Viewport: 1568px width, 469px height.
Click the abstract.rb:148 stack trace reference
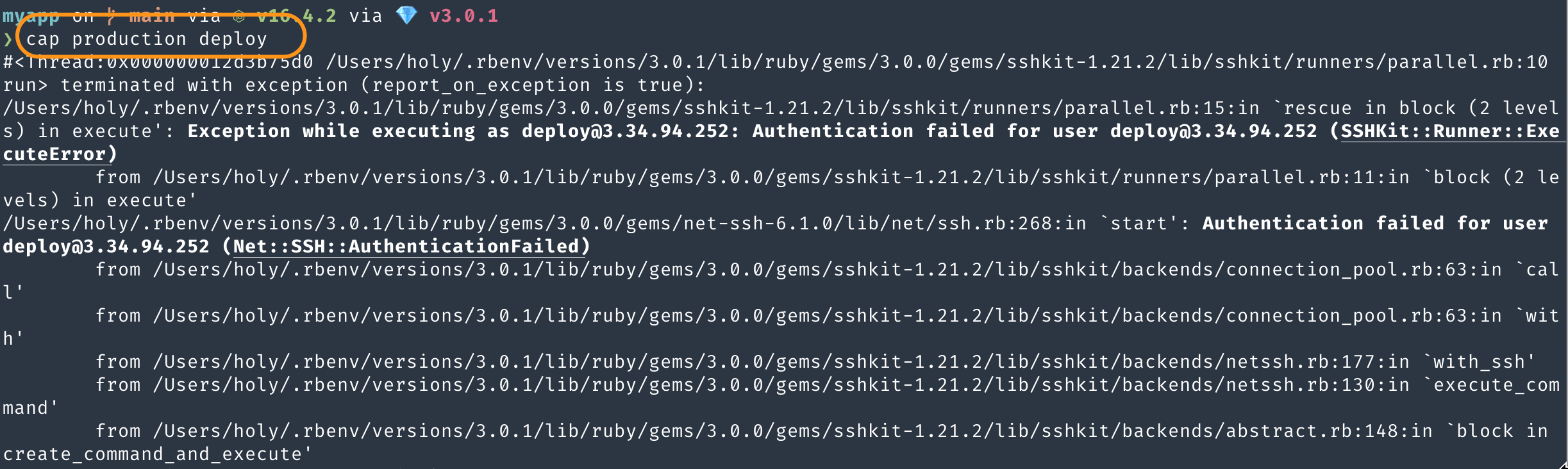coord(1312,431)
